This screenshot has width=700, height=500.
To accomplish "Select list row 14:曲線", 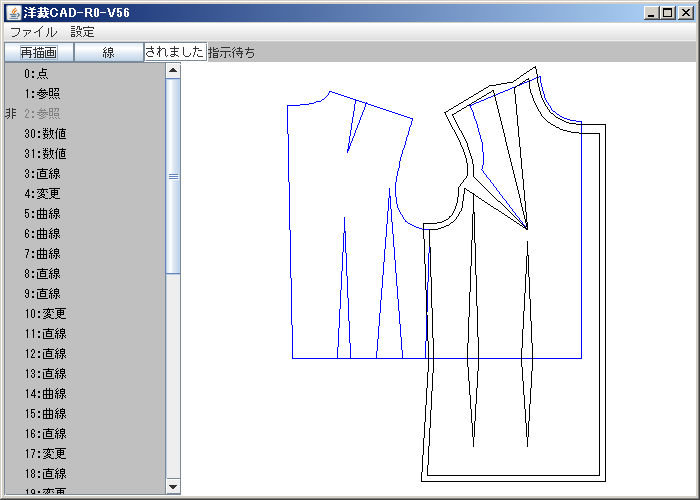I will pos(85,394).
